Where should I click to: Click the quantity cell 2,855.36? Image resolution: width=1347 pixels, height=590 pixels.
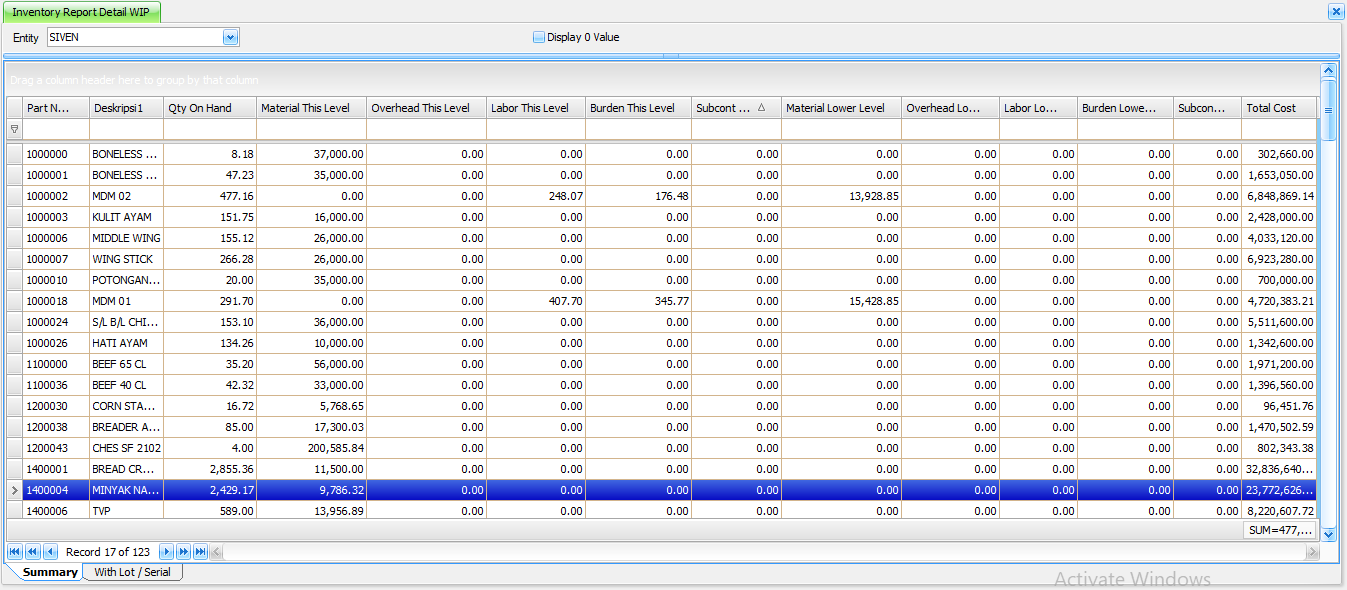click(x=210, y=469)
